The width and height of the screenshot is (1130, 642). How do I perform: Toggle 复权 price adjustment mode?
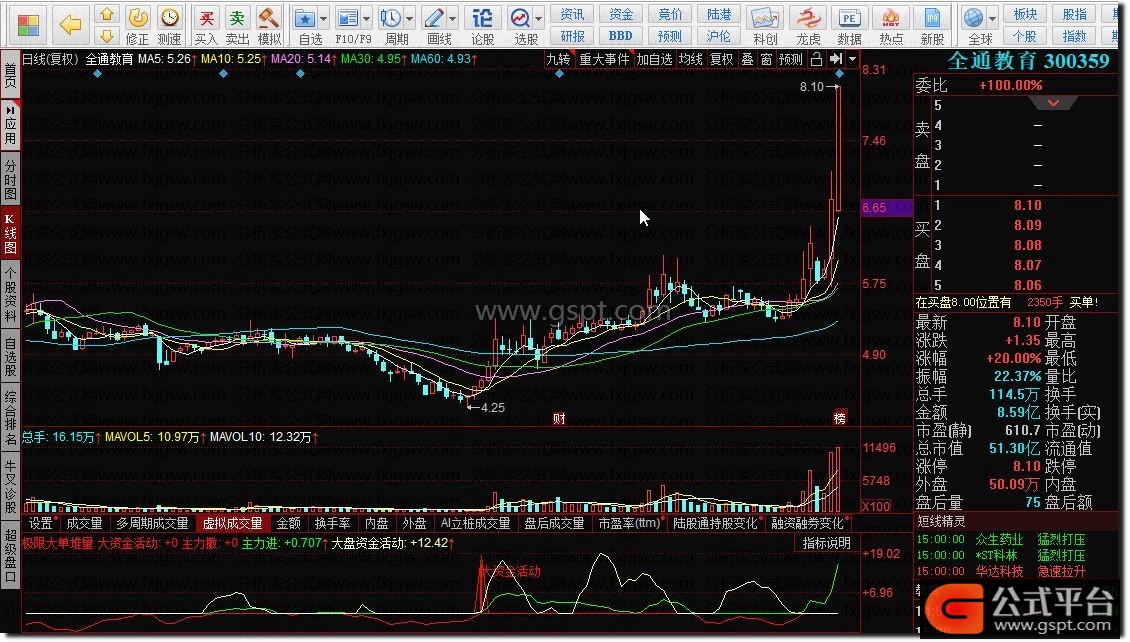coord(721,59)
